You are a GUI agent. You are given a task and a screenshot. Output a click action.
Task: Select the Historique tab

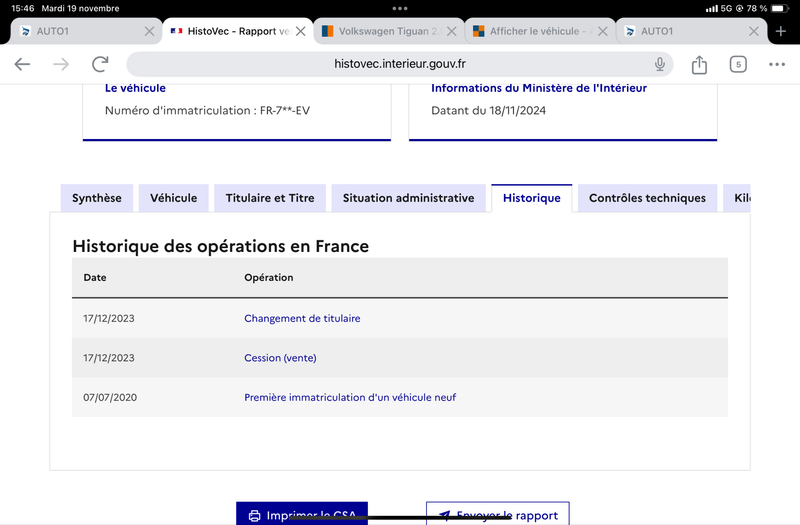pyautogui.click(x=532, y=198)
